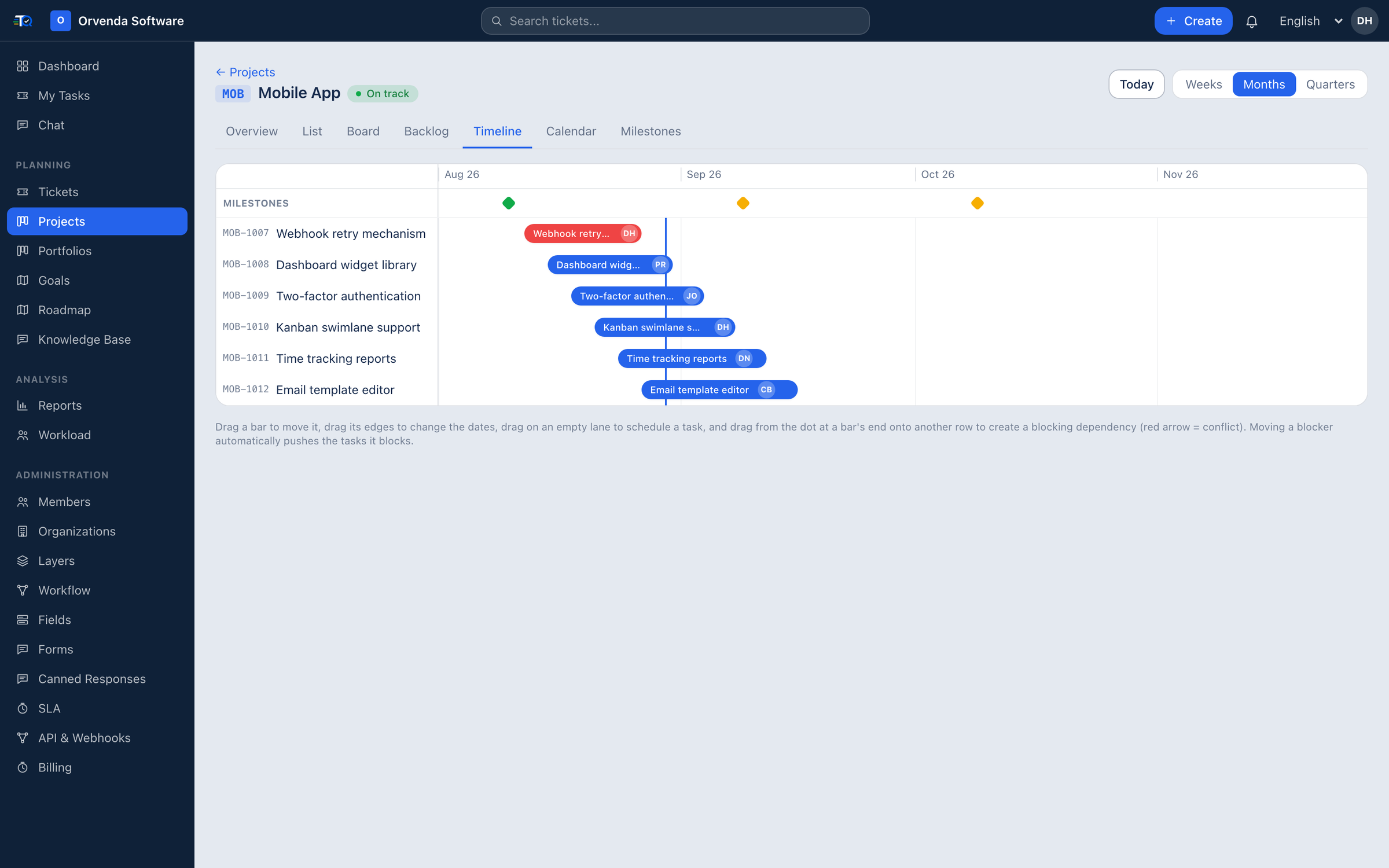
Task: Click the red Webhook retry timeline bar
Action: (x=583, y=233)
